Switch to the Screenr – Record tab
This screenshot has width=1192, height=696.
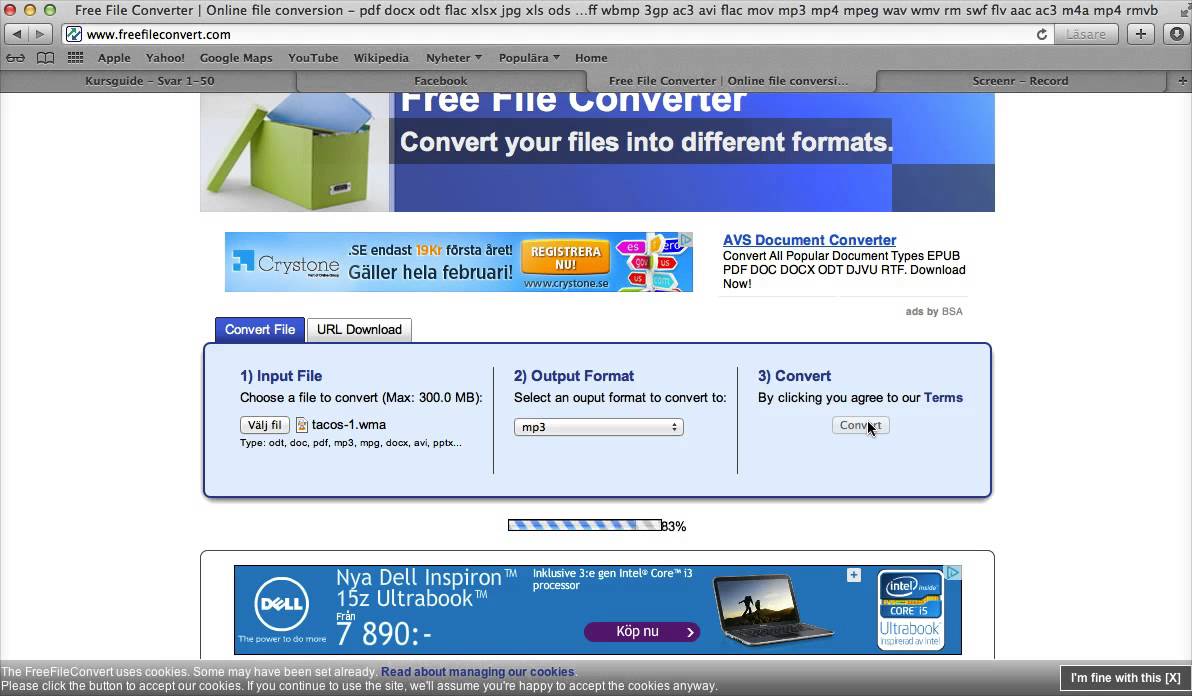[1020, 81]
